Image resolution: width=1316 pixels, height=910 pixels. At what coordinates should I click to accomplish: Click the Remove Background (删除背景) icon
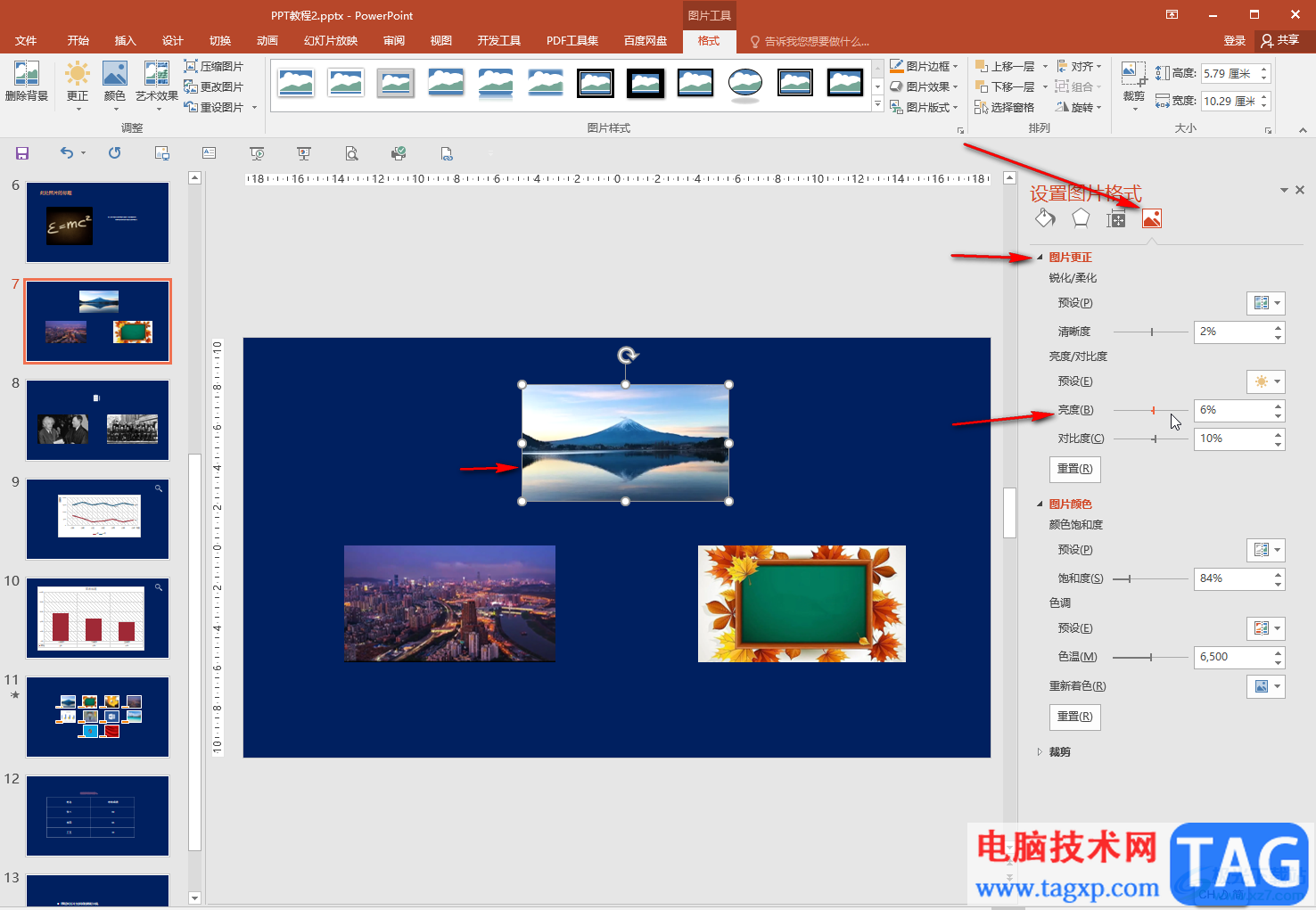(27, 82)
